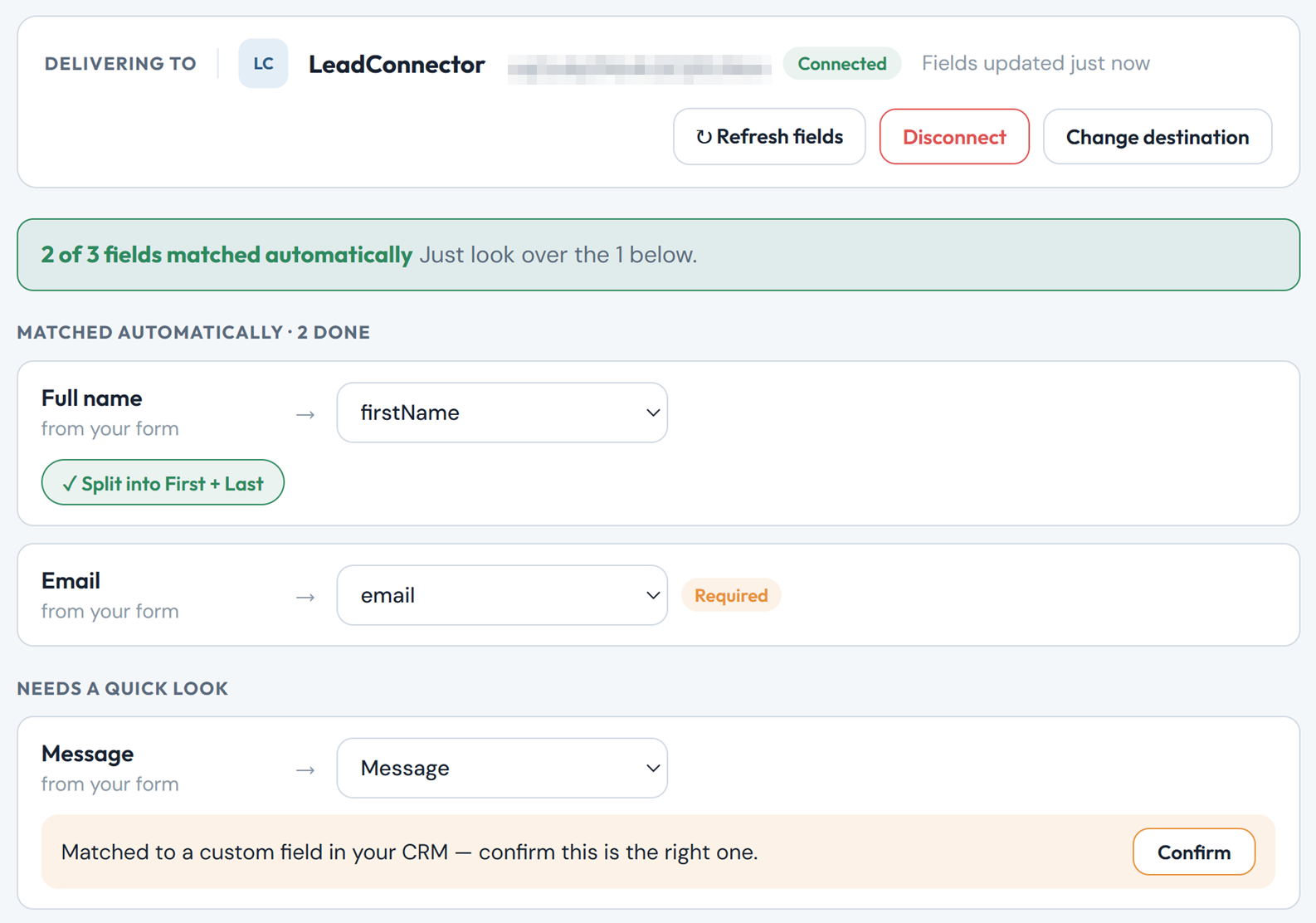Image resolution: width=1316 pixels, height=923 pixels.
Task: Click the Refresh fields button
Action: point(769,137)
